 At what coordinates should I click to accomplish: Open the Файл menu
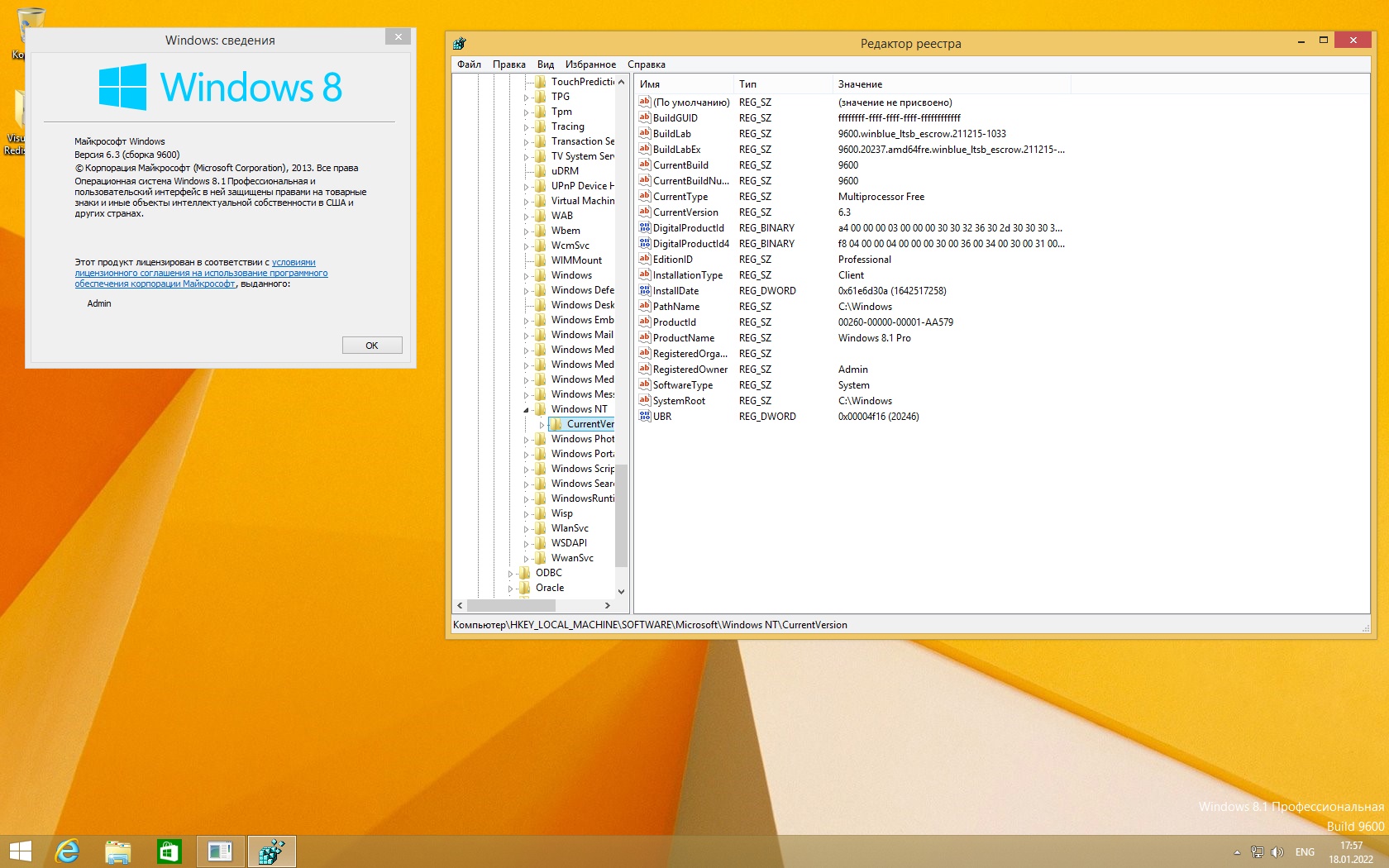click(x=469, y=64)
